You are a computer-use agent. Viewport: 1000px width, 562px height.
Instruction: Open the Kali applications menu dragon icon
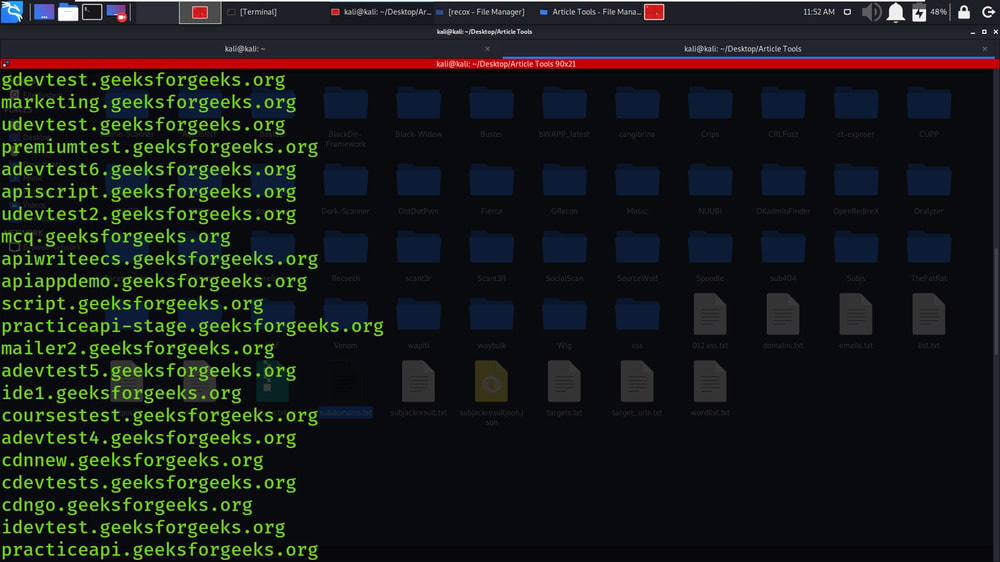click(12, 11)
